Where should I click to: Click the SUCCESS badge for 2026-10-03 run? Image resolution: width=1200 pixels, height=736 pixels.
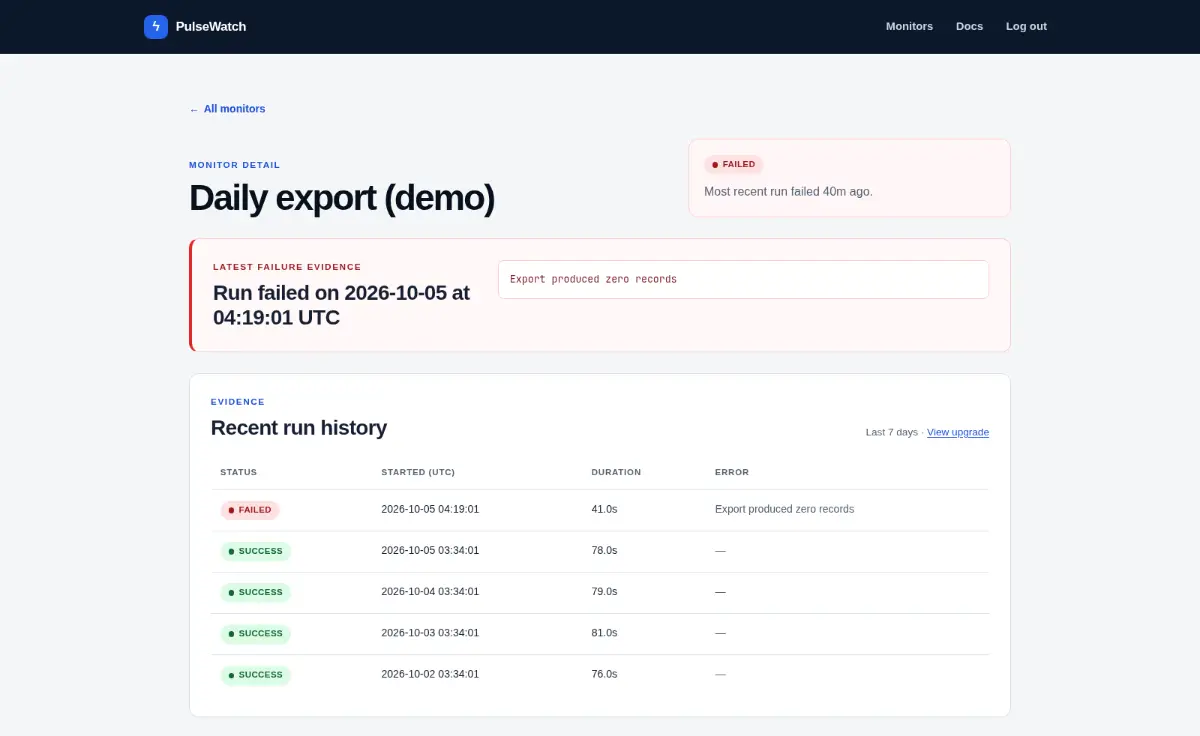coord(255,633)
